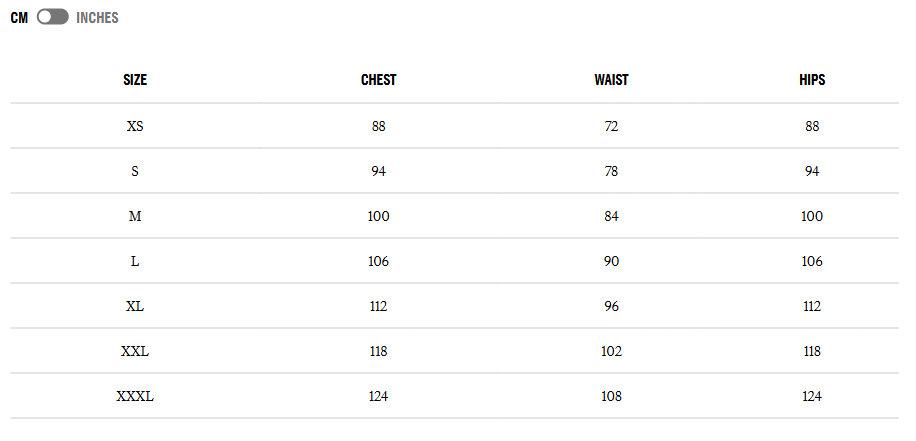This screenshot has height=441, width=916.
Task: Select the M size row label
Action: point(135,217)
